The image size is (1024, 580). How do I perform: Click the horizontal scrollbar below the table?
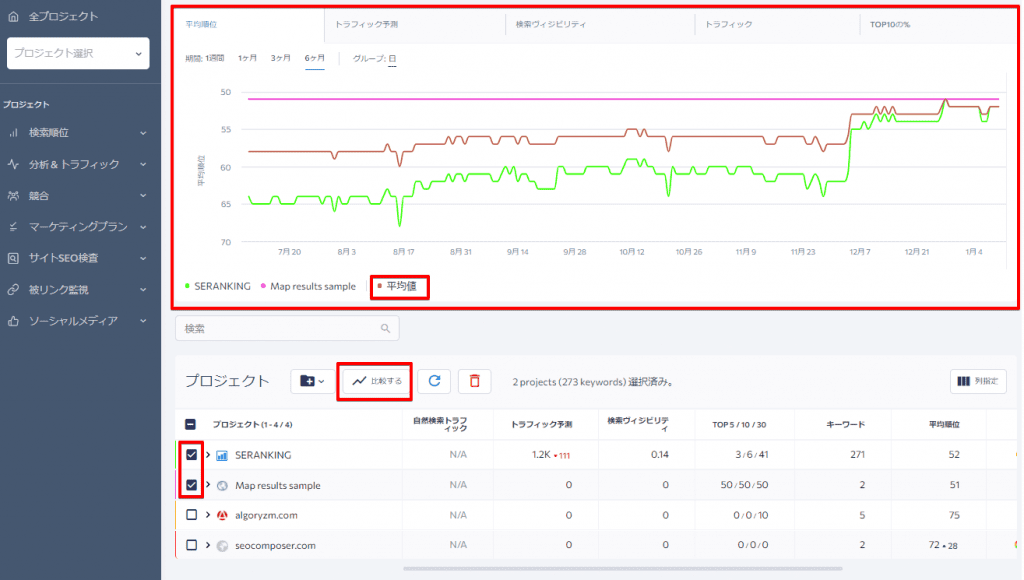[x=622, y=568]
